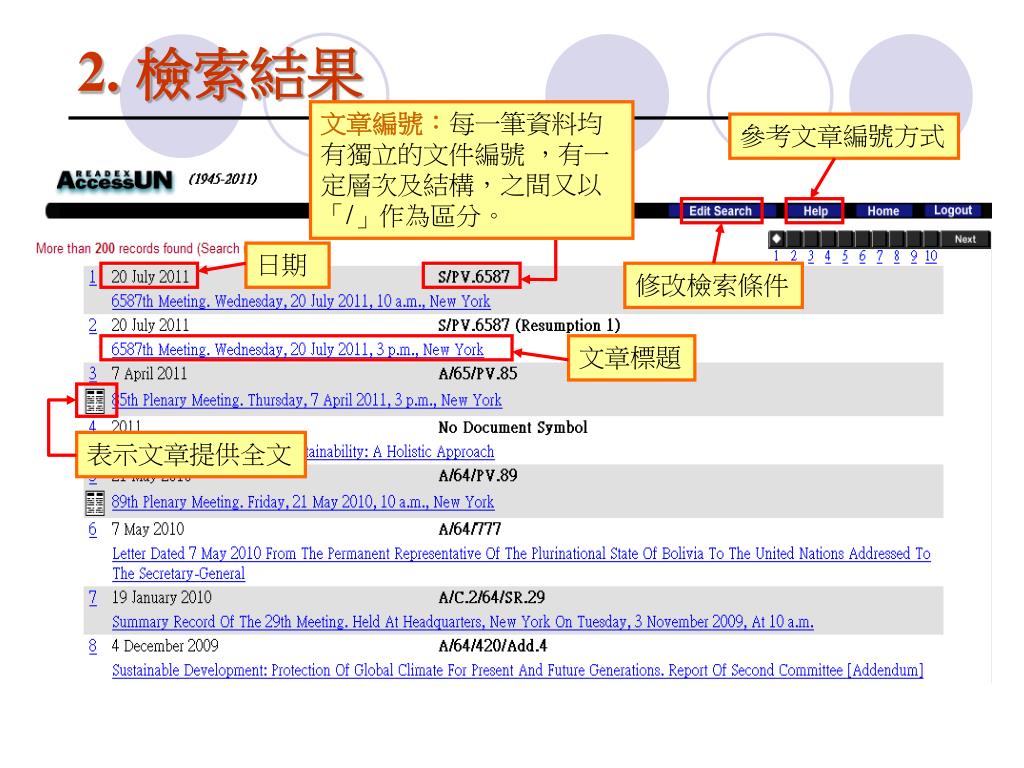Click 'No Document Symbol' text
The width and height of the screenshot is (1024, 768).
pyautogui.click(x=513, y=427)
